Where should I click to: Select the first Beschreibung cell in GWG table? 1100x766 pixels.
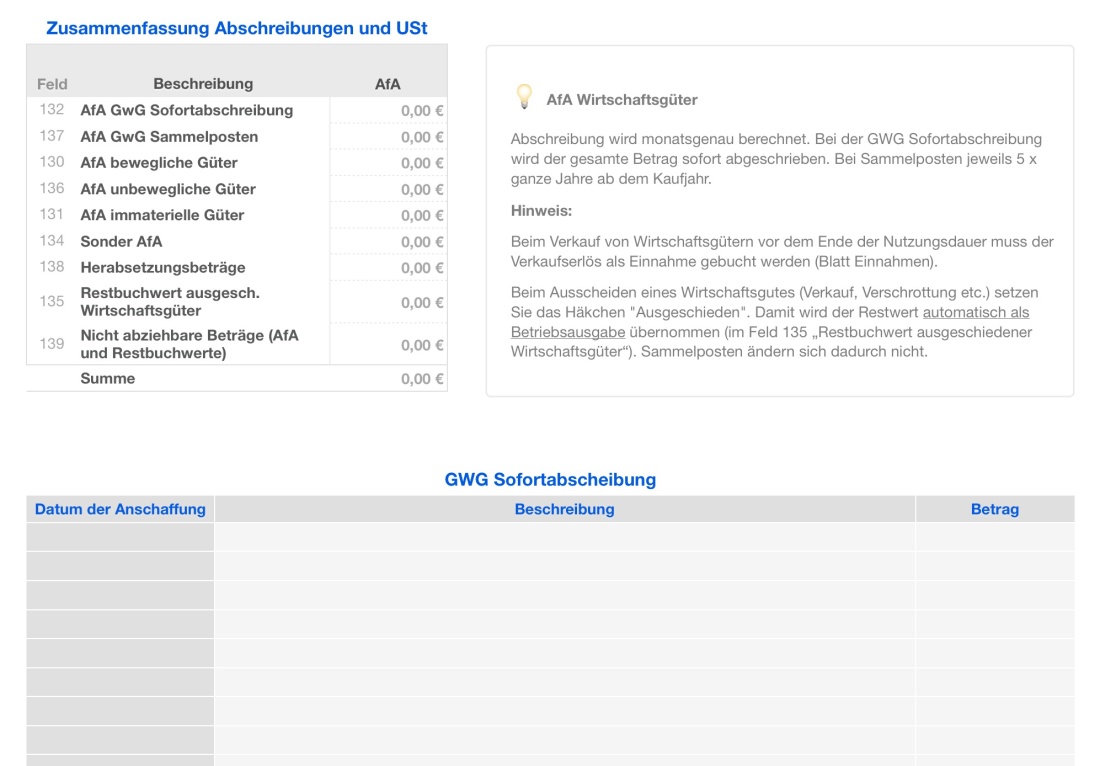click(565, 537)
